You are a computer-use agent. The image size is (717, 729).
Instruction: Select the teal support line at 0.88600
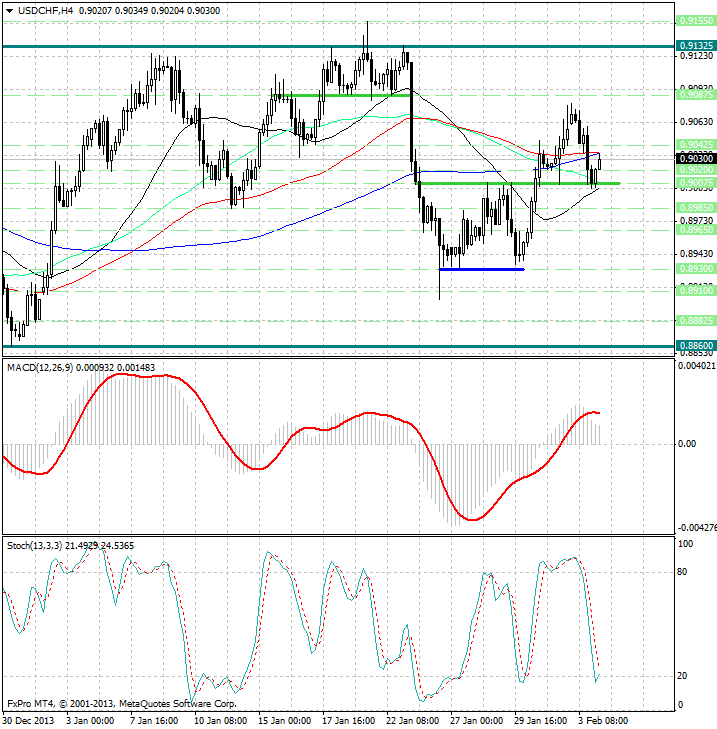pyautogui.click(x=339, y=346)
